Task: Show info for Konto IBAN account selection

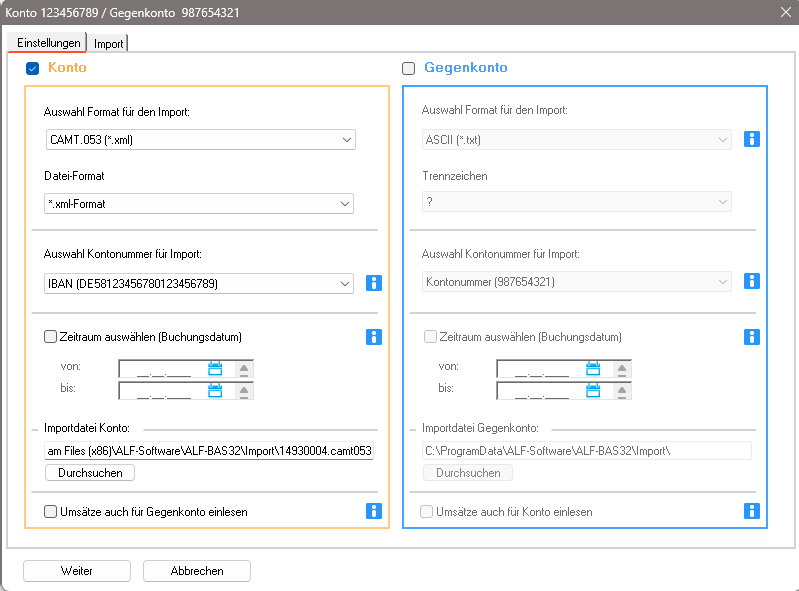Action: (x=374, y=283)
